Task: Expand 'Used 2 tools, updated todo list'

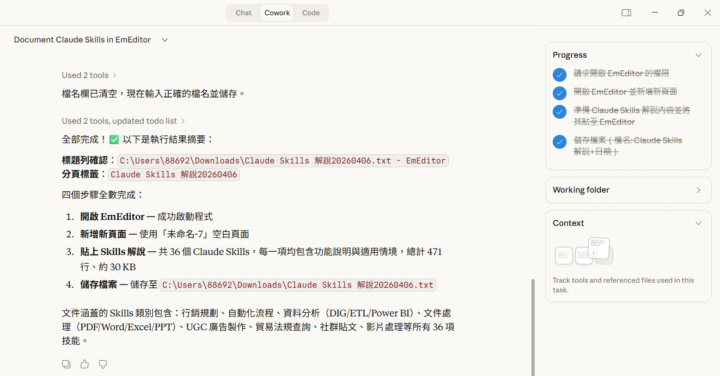Action: click(123, 121)
